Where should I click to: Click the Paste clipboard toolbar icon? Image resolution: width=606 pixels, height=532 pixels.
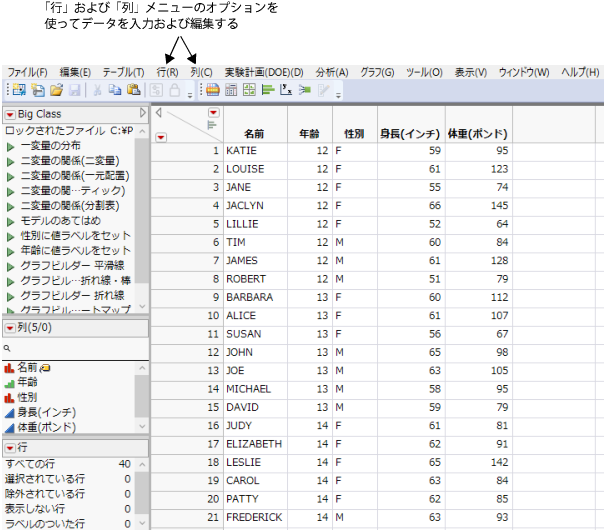click(133, 90)
